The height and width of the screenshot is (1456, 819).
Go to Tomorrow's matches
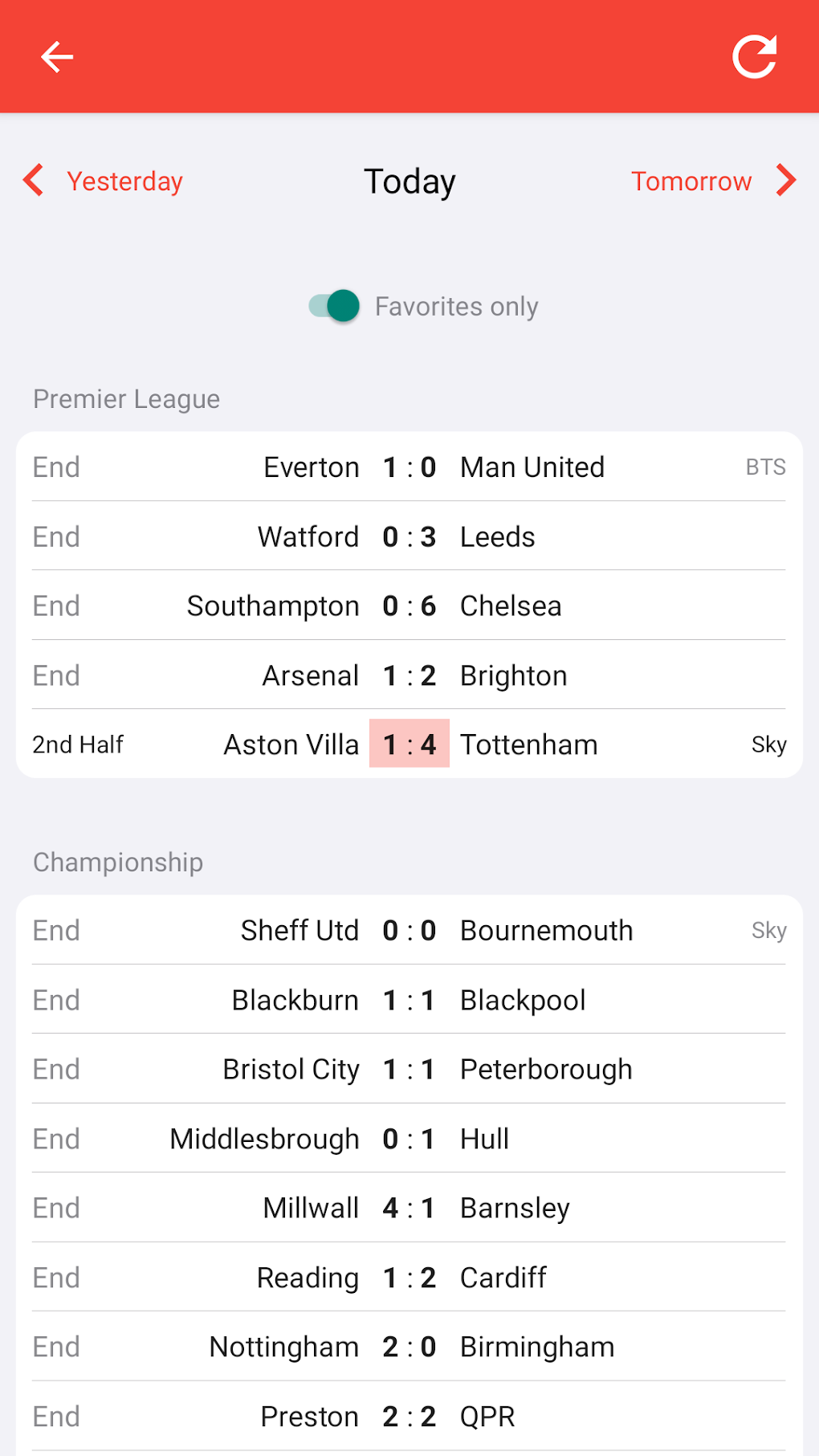(691, 181)
